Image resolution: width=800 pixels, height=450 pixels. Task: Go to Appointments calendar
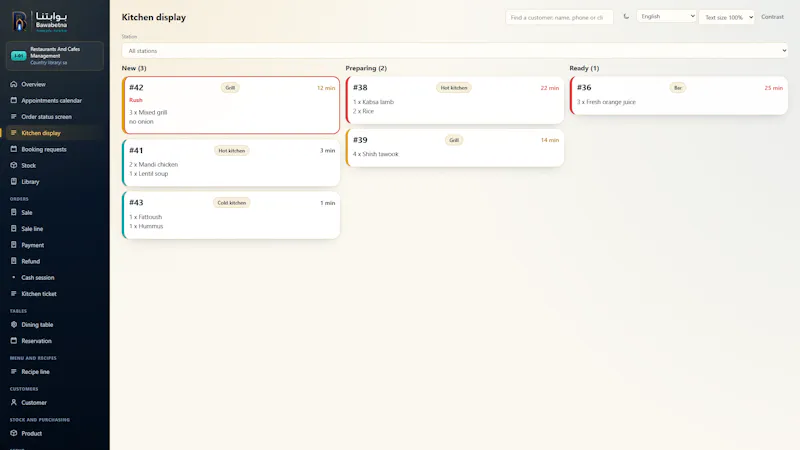(x=55, y=101)
